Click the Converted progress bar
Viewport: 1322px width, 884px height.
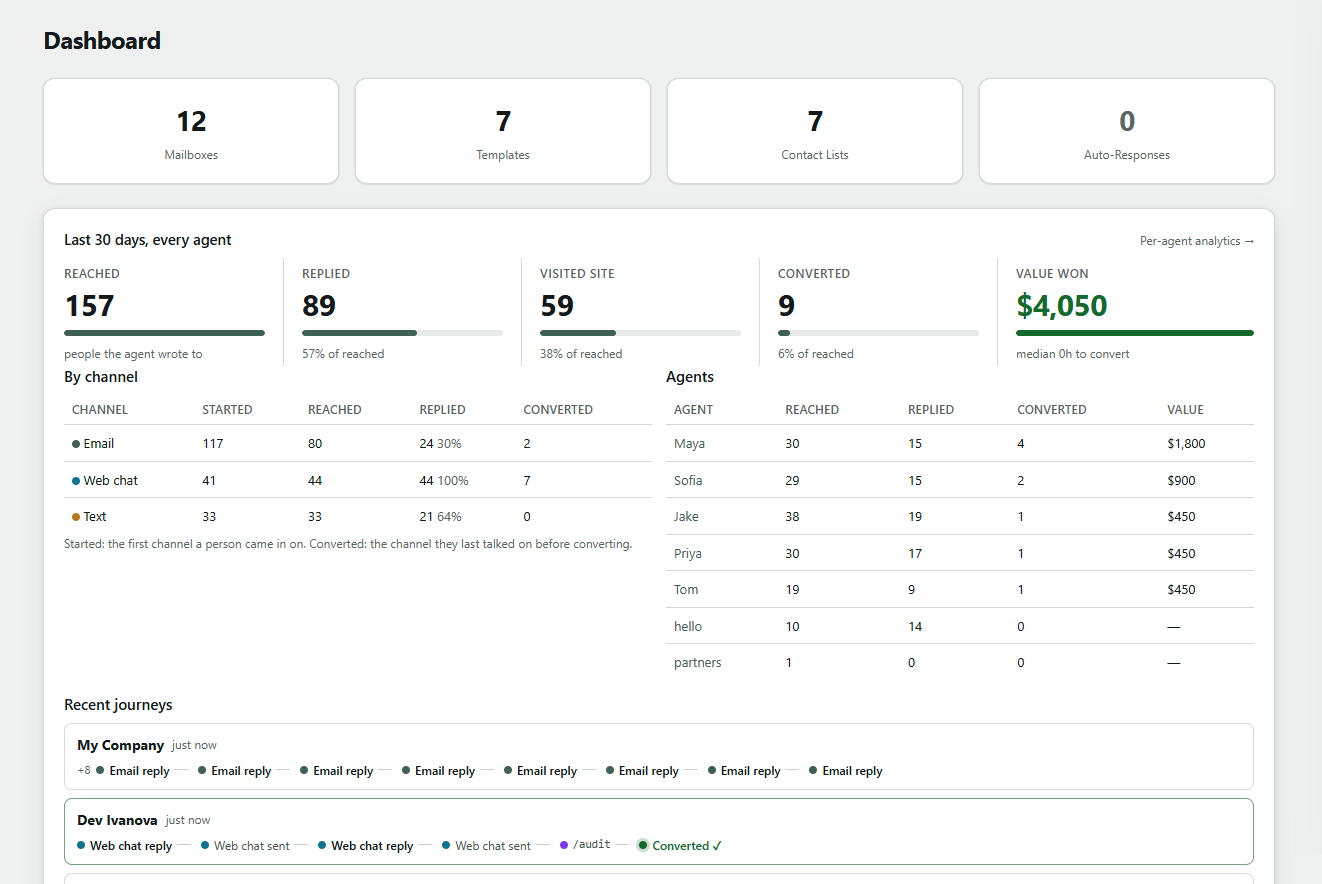coord(878,333)
